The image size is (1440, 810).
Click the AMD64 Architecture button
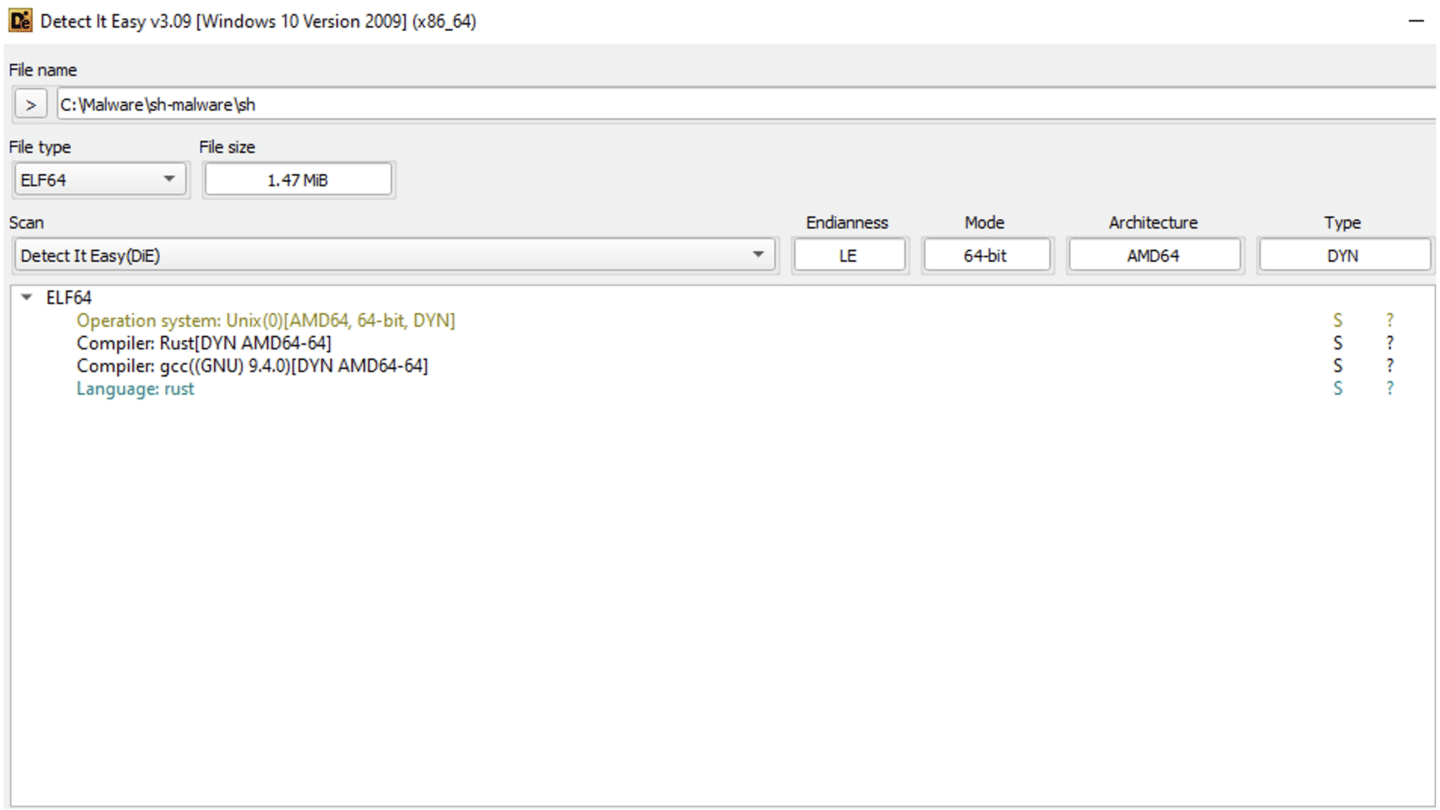click(x=1154, y=255)
